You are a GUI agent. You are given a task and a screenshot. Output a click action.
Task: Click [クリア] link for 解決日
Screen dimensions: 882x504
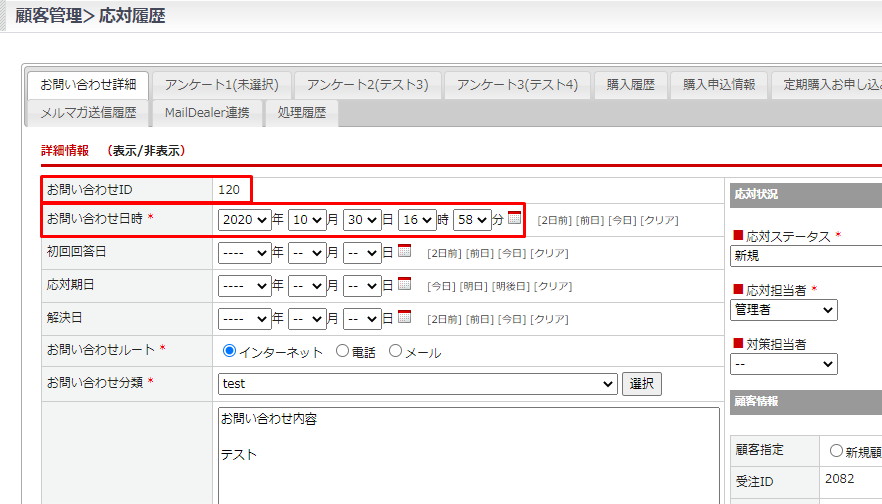point(549,319)
